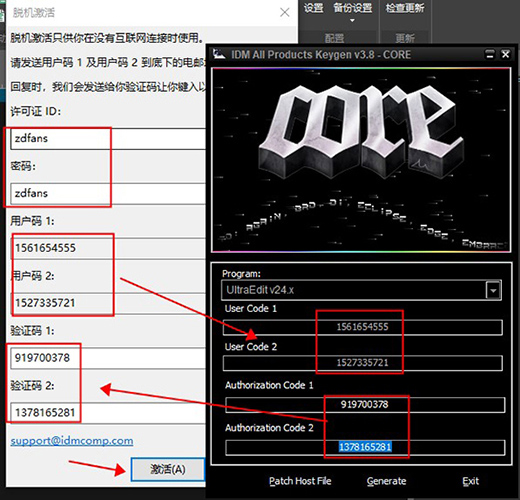Click the User Code 1 field in keygen
Viewport: 520px width, 500px height.
tap(363, 327)
